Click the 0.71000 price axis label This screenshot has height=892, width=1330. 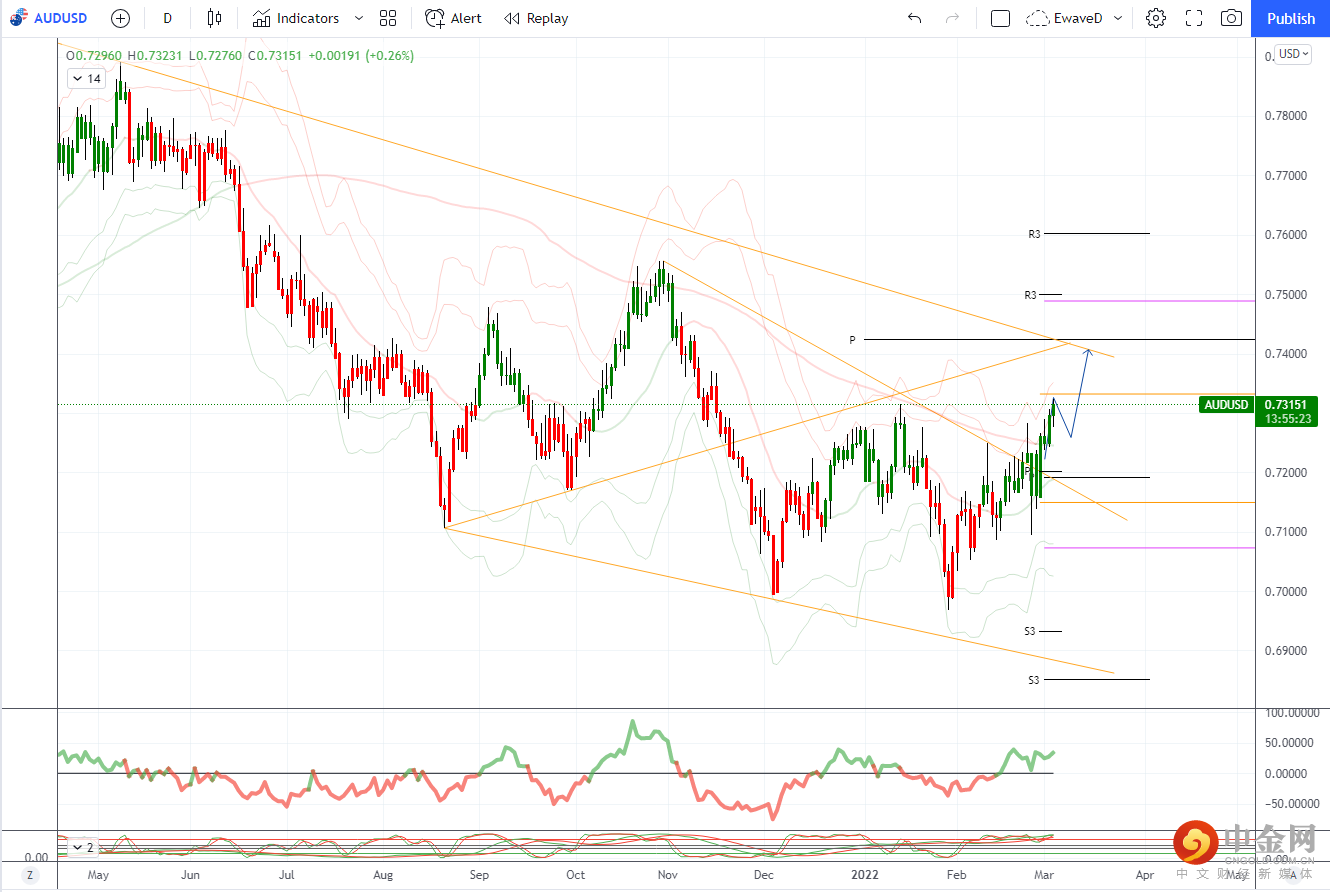(x=1285, y=532)
